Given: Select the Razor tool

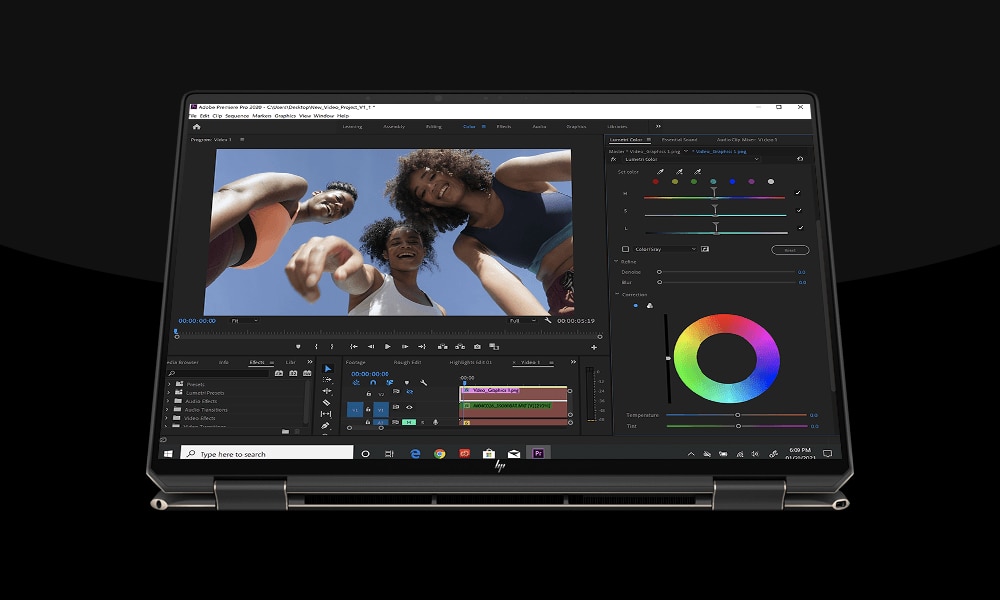Looking at the screenshot, I should (326, 402).
